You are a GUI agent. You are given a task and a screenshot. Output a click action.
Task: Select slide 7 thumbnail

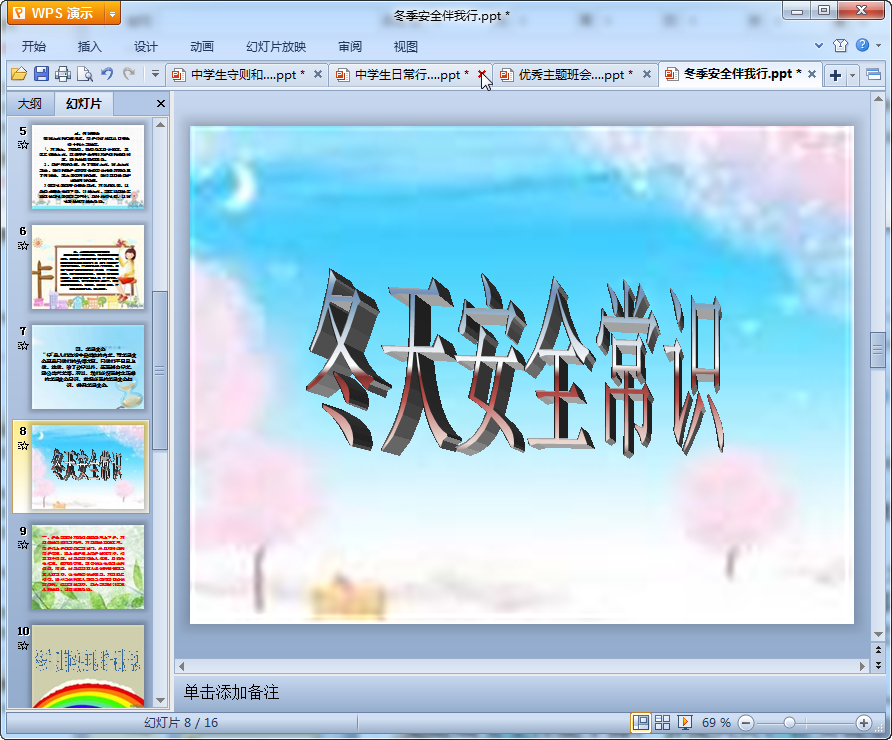[x=88, y=367]
